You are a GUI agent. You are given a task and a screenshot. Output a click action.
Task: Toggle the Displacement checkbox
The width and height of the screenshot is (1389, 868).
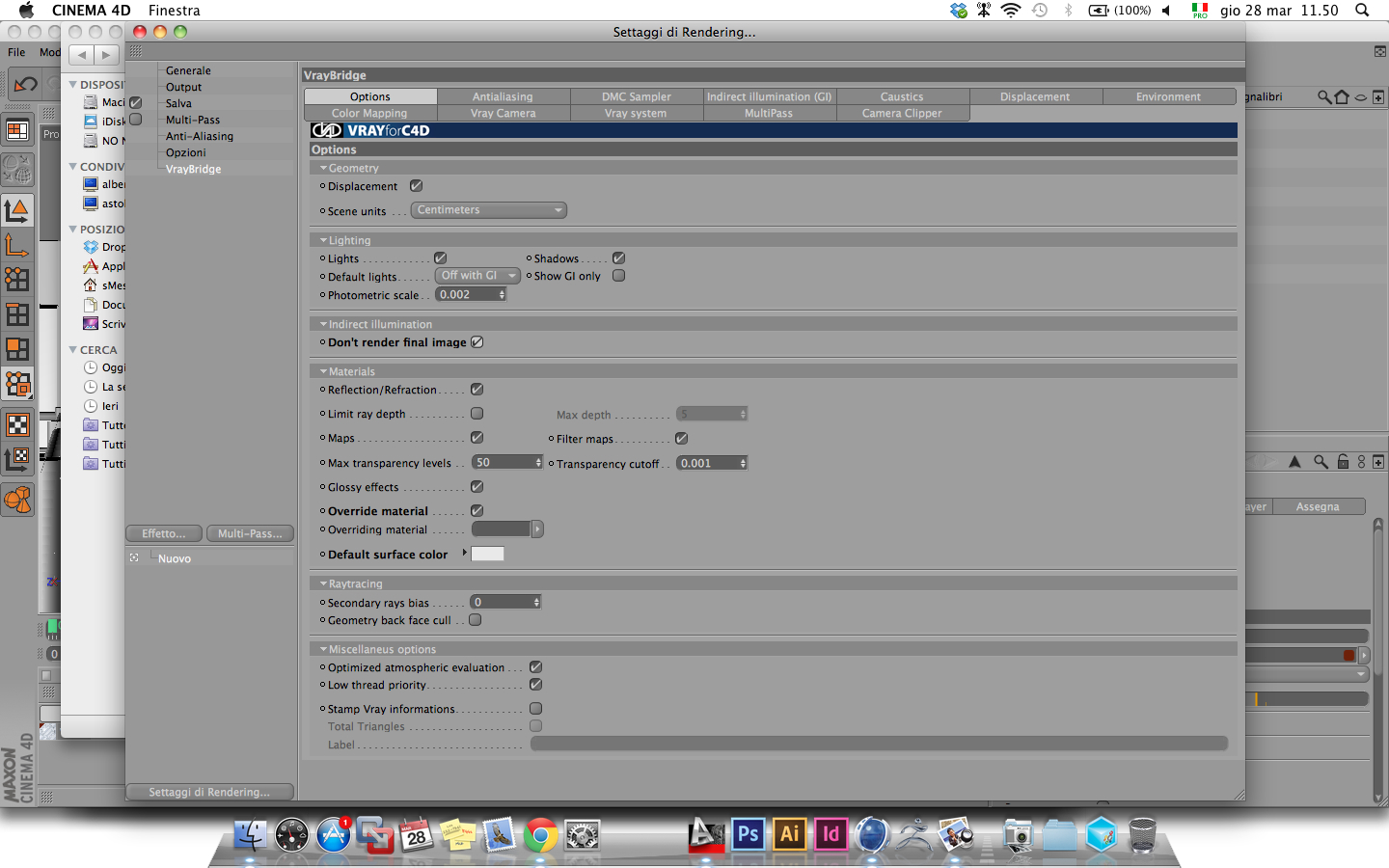pos(417,186)
